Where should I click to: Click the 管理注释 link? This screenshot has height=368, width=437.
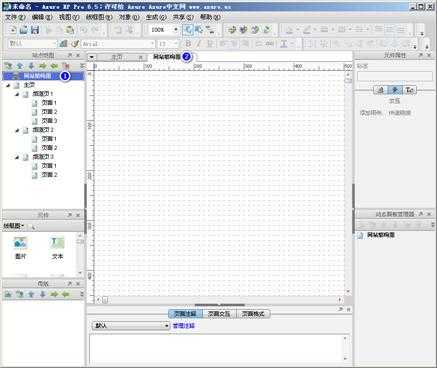pyautogui.click(x=183, y=326)
